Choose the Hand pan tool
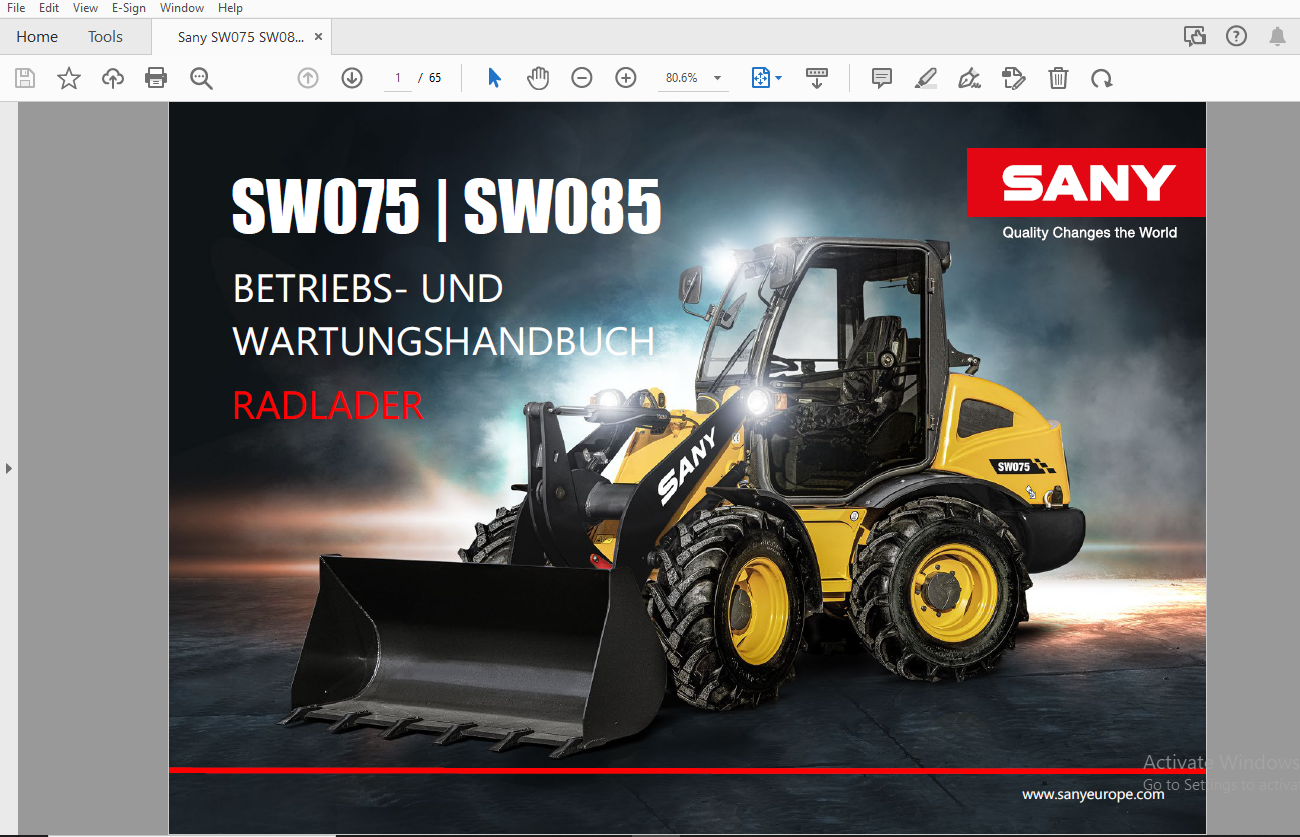Image resolution: width=1300 pixels, height=837 pixels. 538,78
